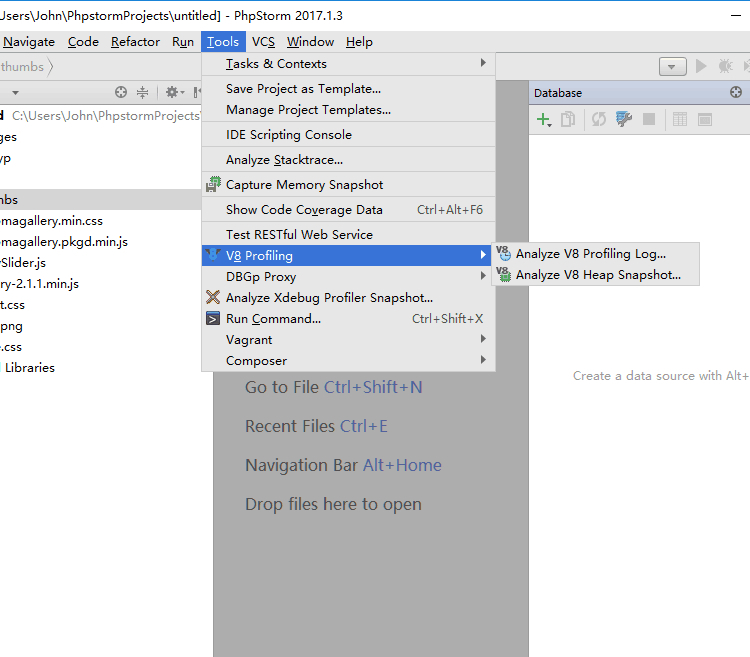Image resolution: width=750 pixels, height=657 pixels.
Task: Add a new data source with plus icon
Action: click(x=544, y=120)
